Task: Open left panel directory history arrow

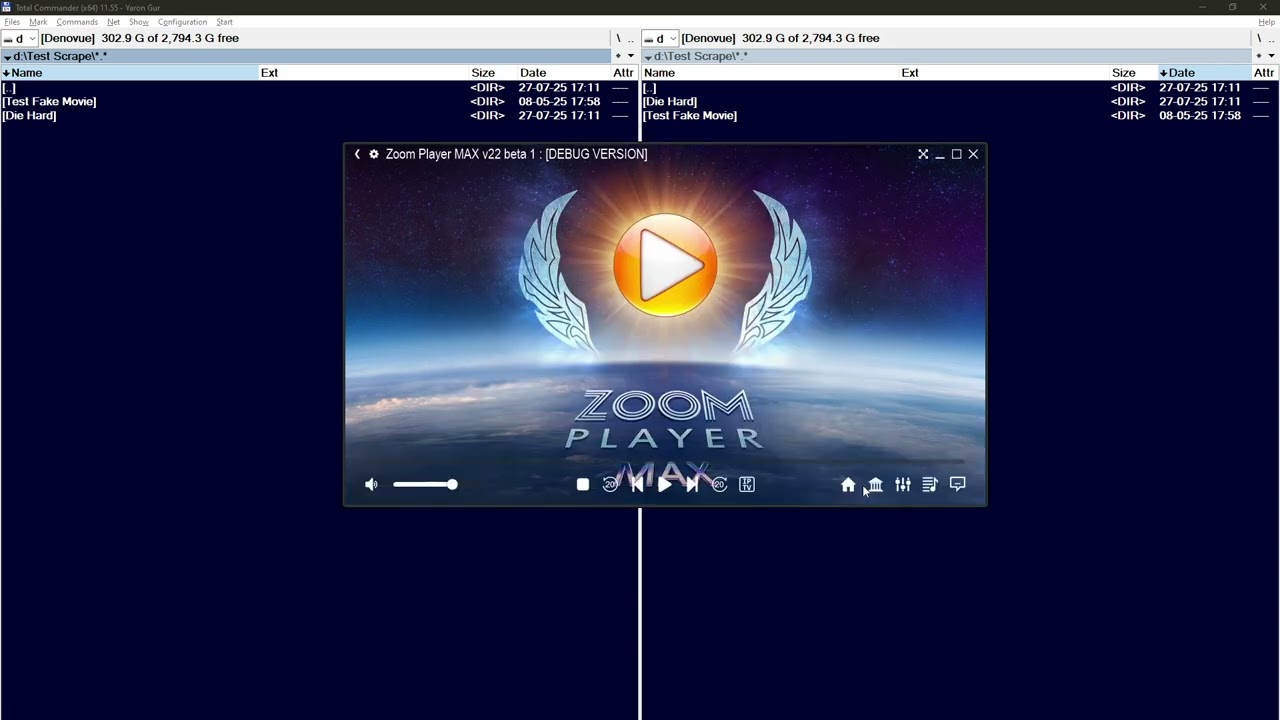Action: pyautogui.click(x=630, y=56)
